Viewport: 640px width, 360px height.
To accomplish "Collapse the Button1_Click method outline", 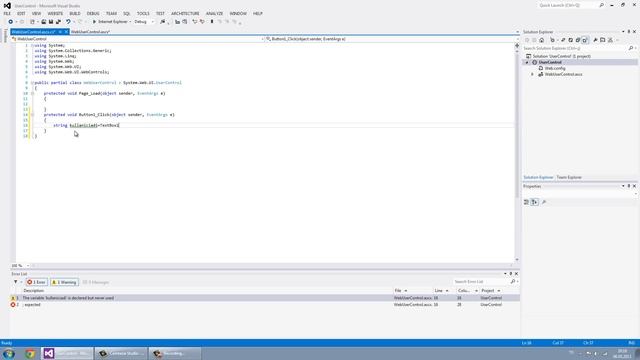I will [x=32, y=115].
